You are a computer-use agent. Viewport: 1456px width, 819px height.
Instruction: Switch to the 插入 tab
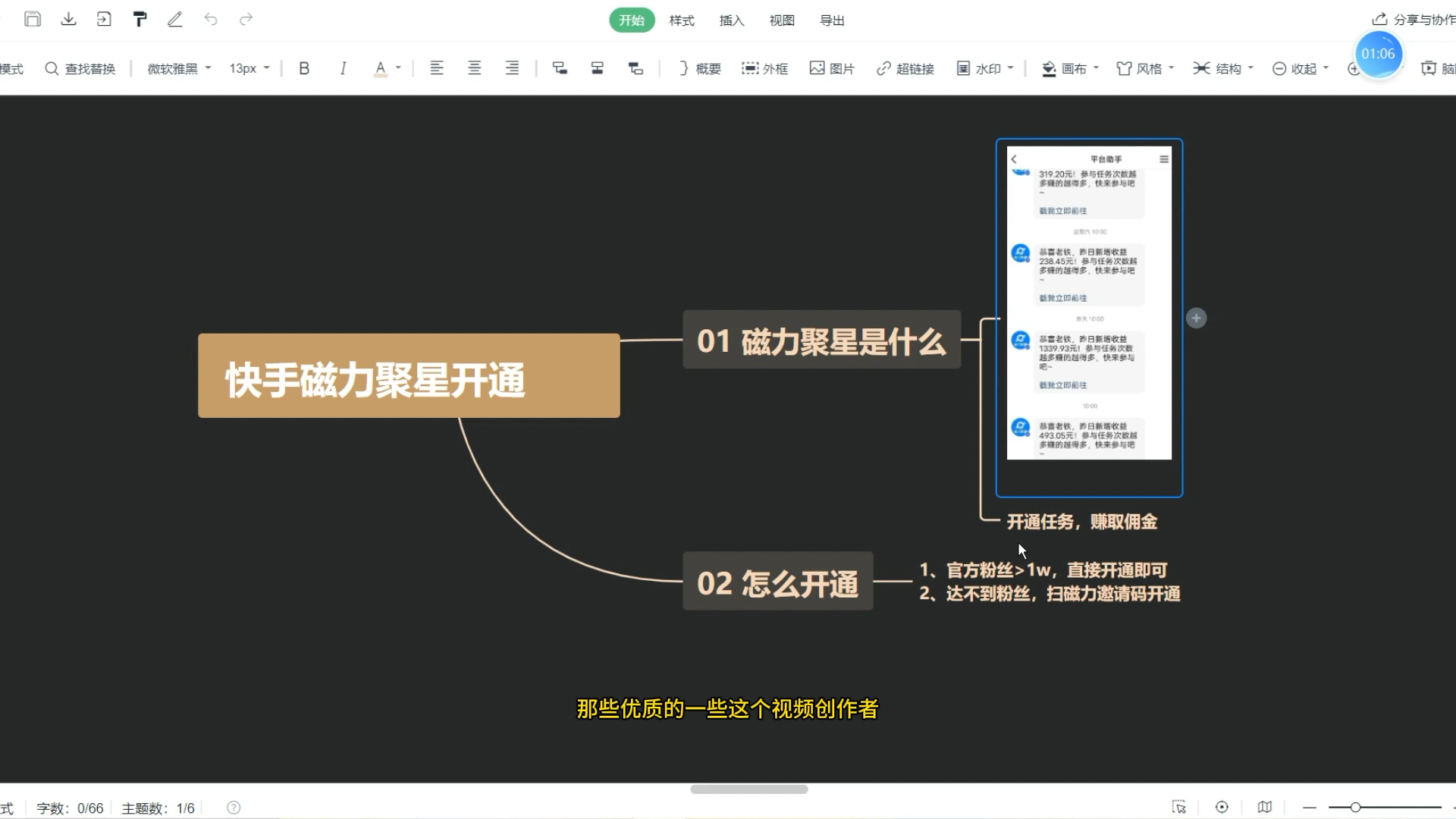tap(732, 20)
